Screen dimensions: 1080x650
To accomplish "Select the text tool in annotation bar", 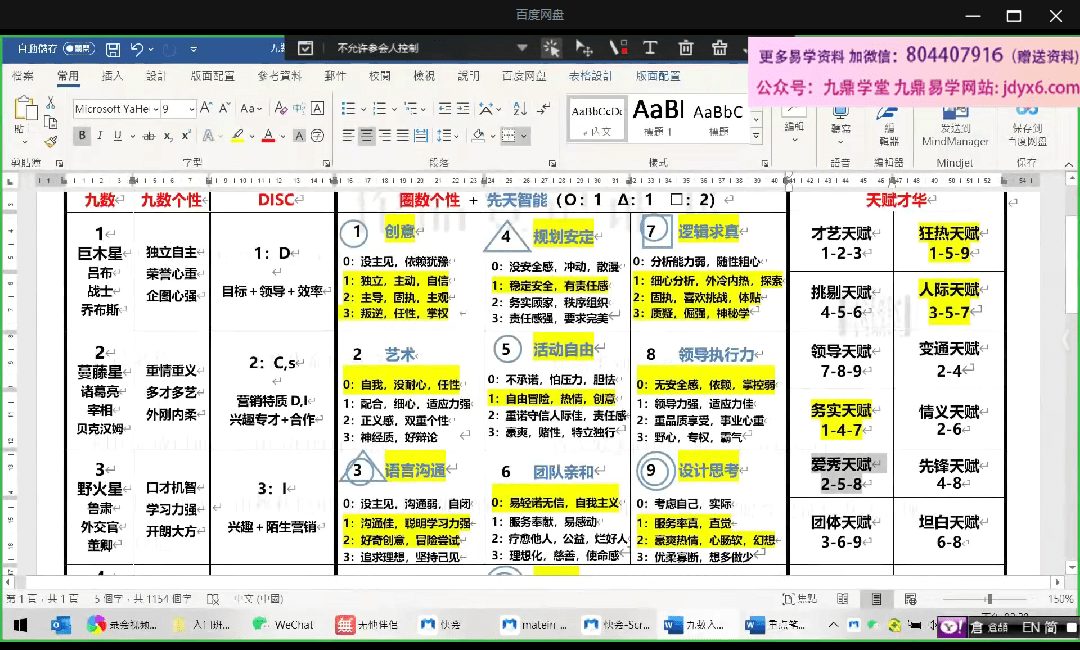I will click(651, 48).
